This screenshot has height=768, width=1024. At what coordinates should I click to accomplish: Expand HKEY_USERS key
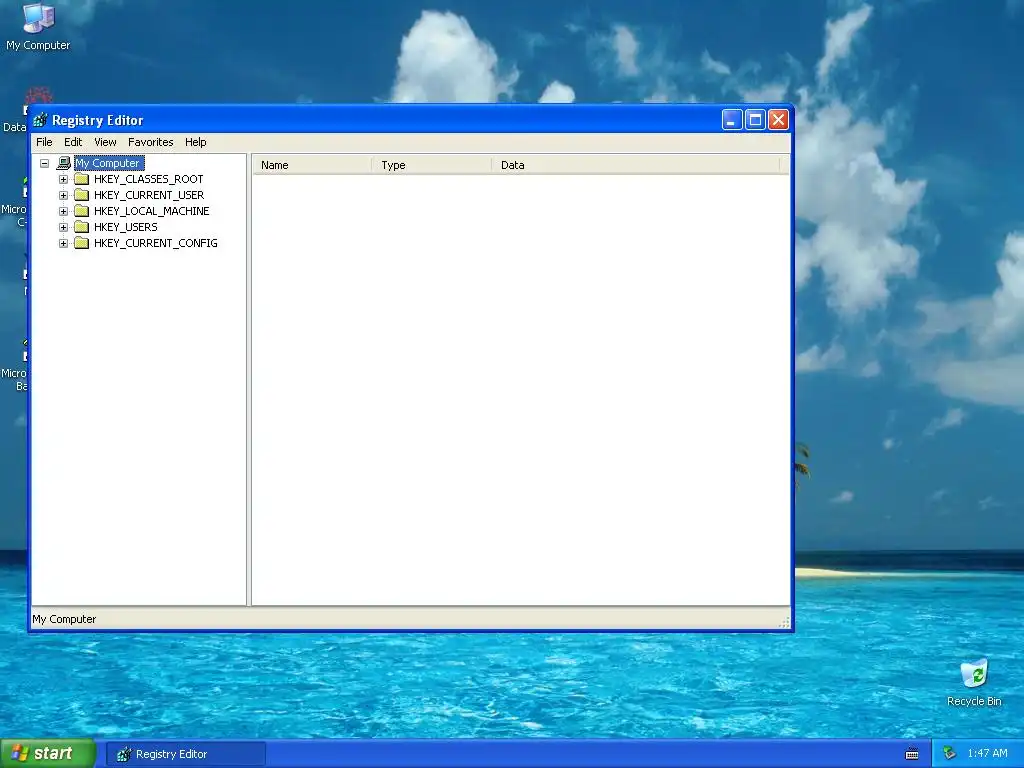tap(63, 227)
